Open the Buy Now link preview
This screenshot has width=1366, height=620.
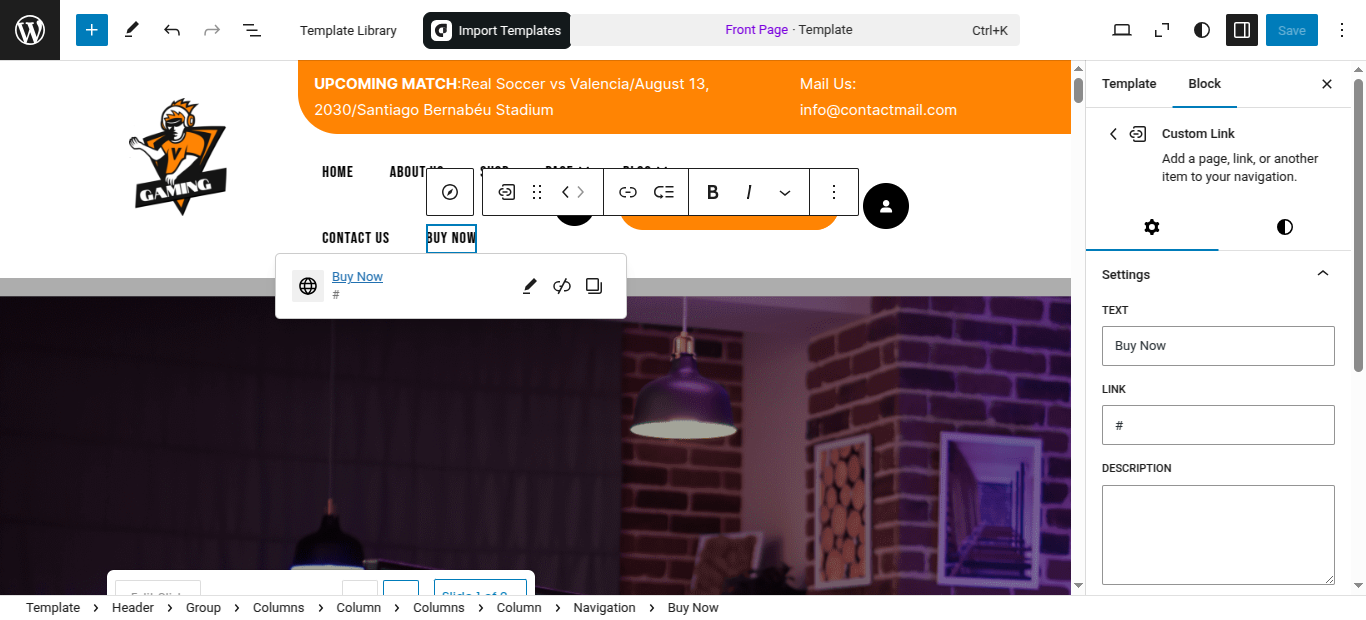click(x=357, y=277)
